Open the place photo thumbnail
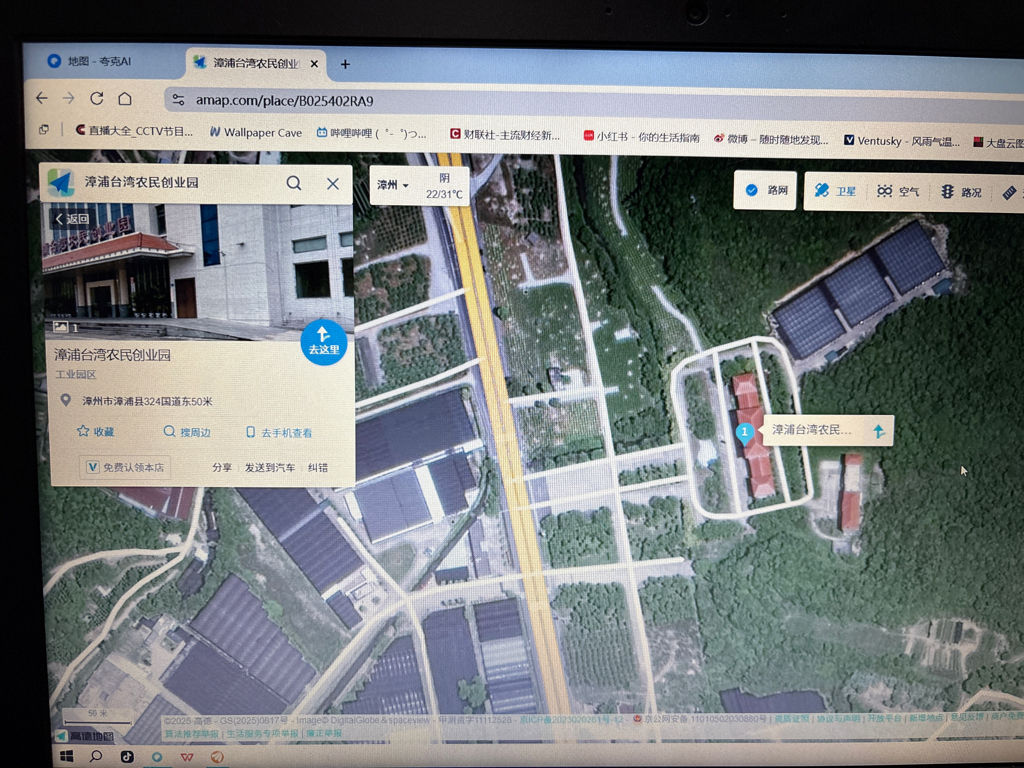1024x768 pixels. [198, 271]
